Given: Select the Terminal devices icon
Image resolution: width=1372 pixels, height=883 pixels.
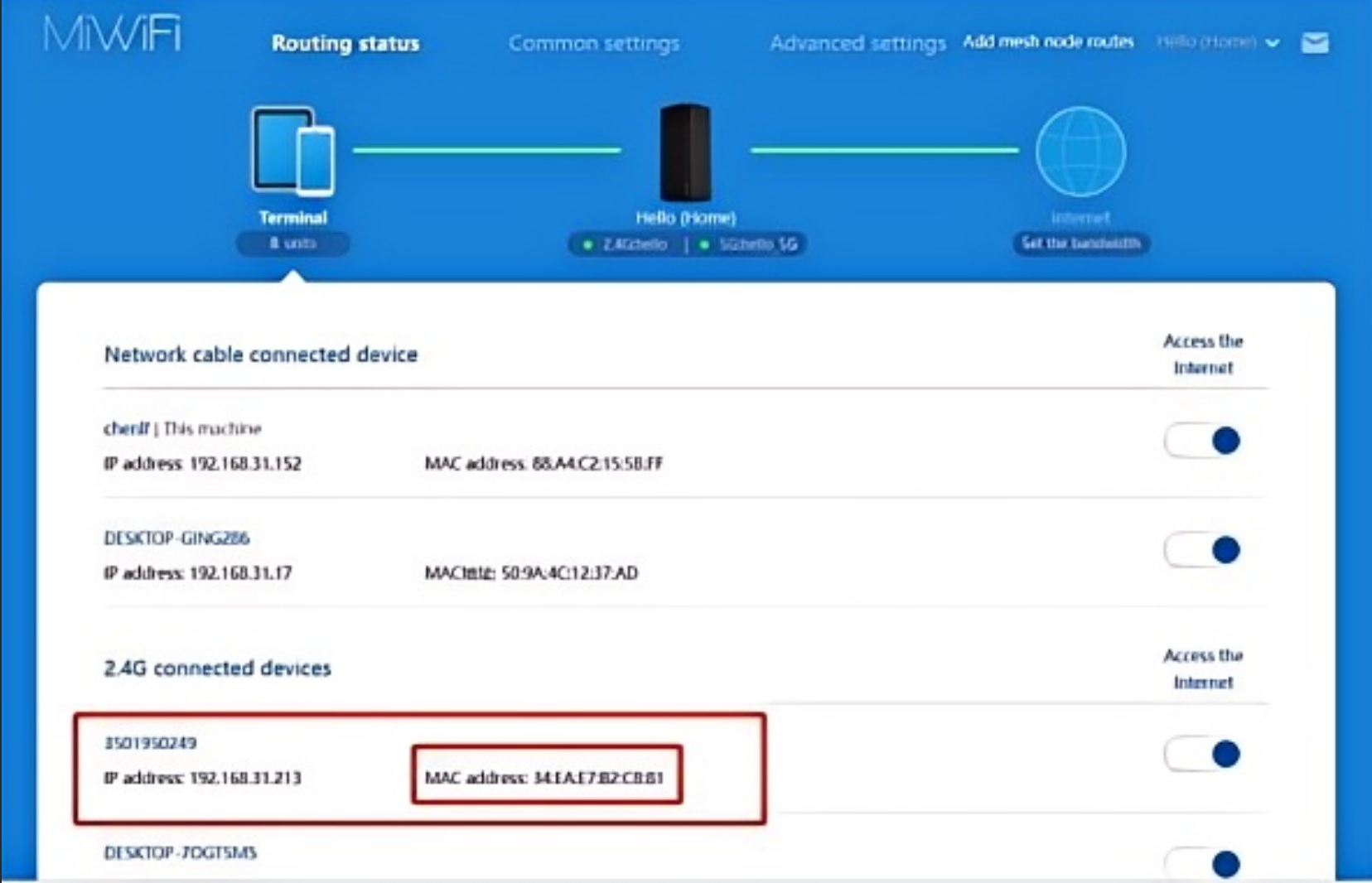Looking at the screenshot, I should (293, 152).
